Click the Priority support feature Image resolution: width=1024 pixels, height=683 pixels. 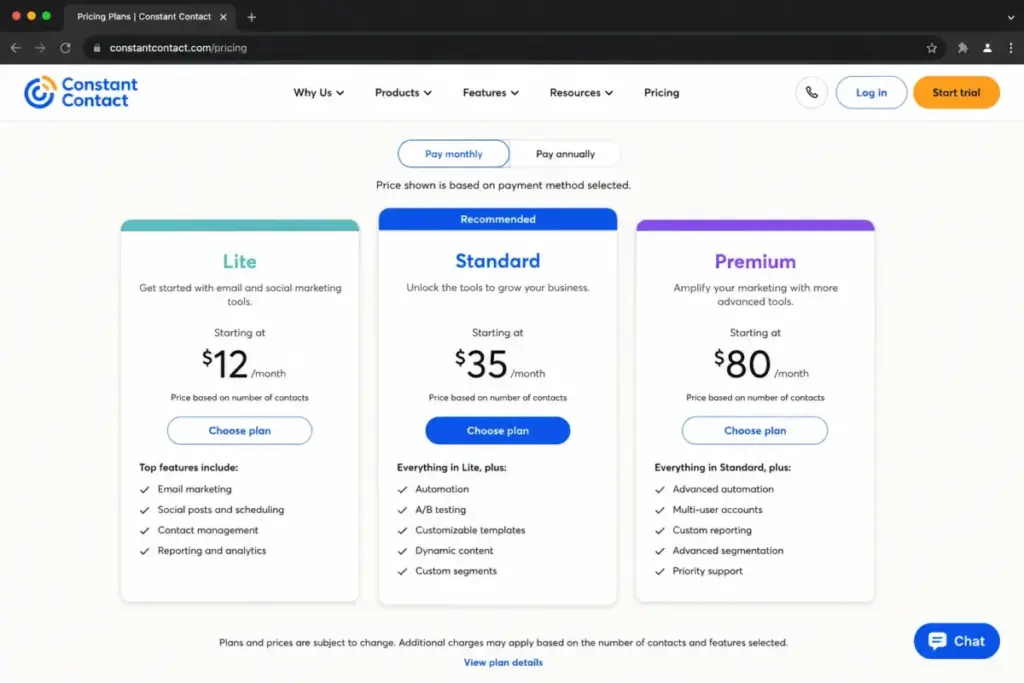coord(707,571)
